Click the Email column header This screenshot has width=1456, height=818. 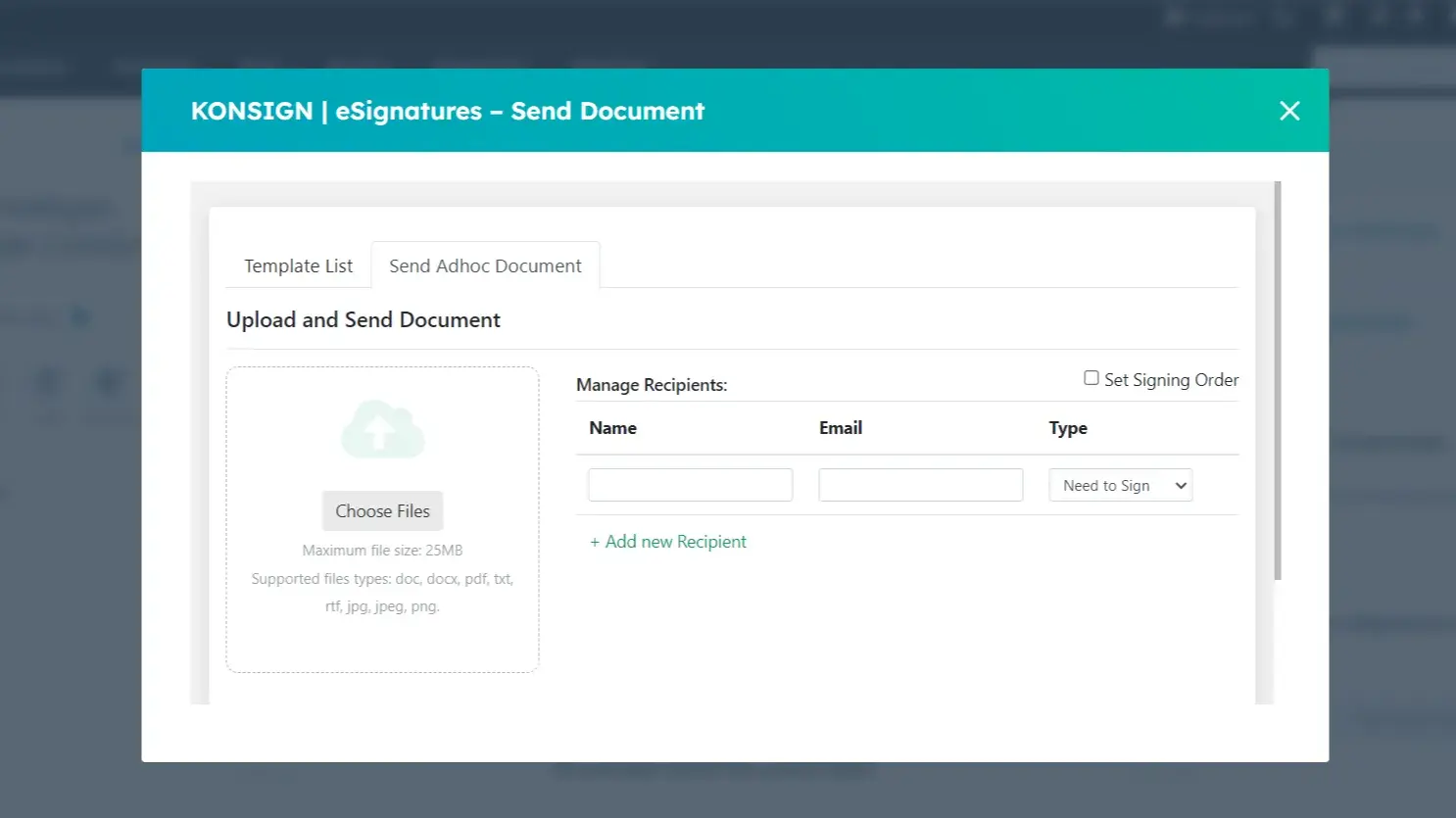pos(841,428)
